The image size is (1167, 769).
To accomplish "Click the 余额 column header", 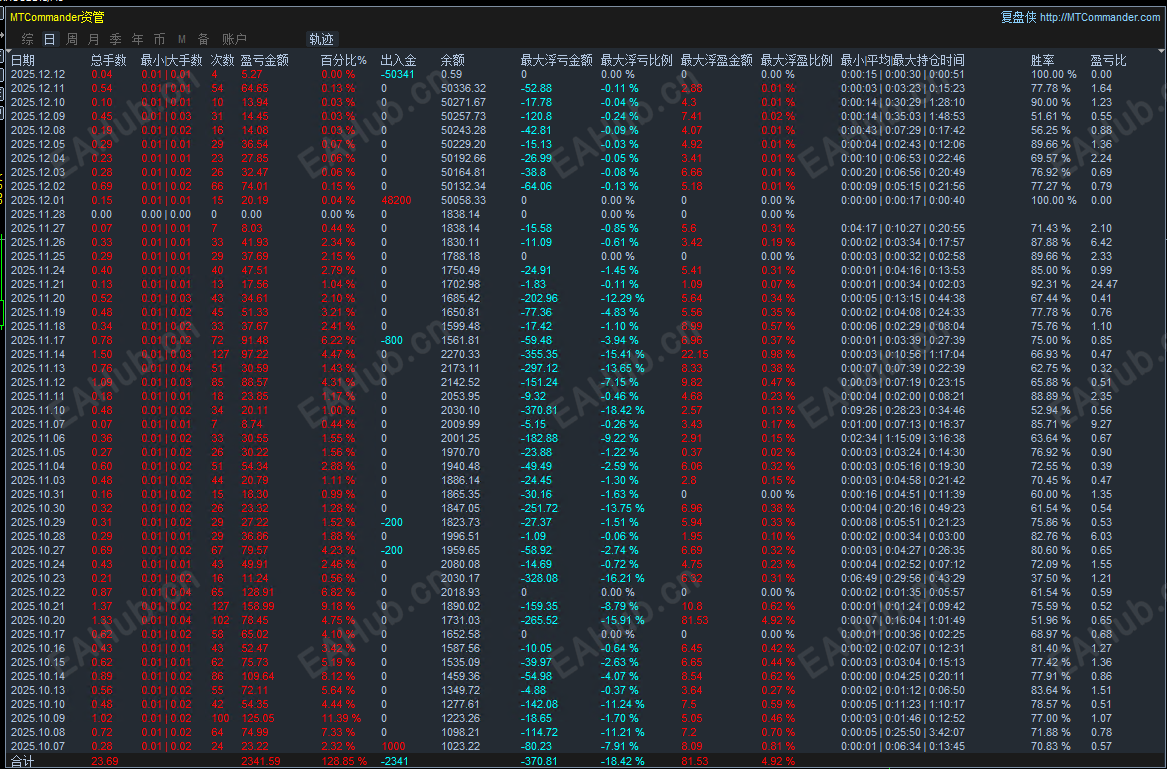I will tap(453, 60).
